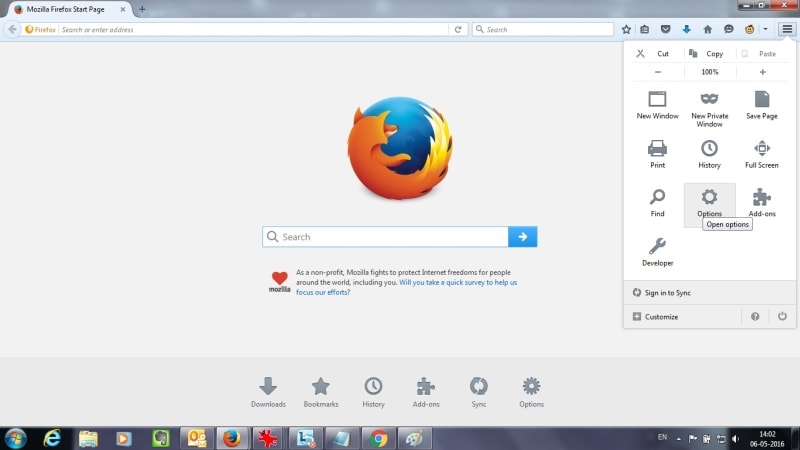Open the Windows Start button
Image resolution: width=800 pixels, height=450 pixels.
[15, 438]
